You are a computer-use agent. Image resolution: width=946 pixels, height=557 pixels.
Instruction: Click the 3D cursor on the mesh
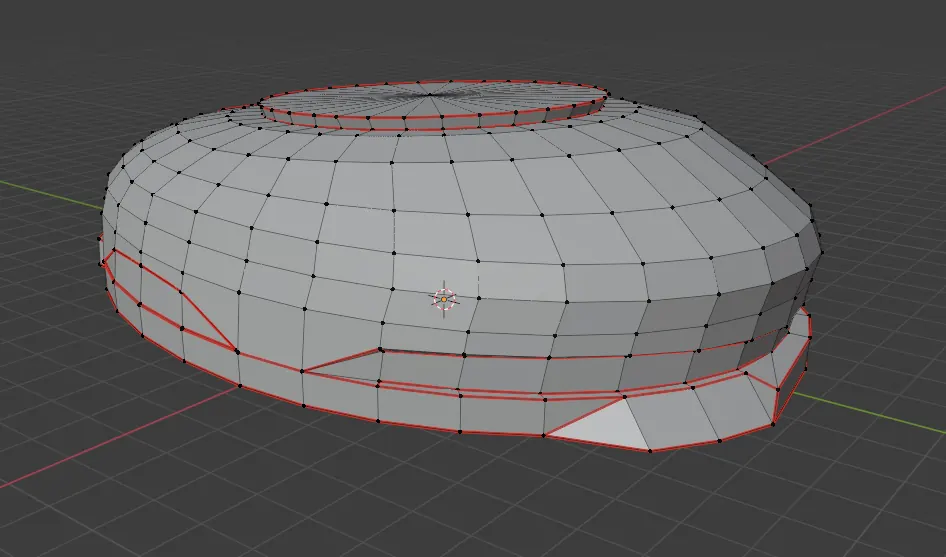point(445,299)
